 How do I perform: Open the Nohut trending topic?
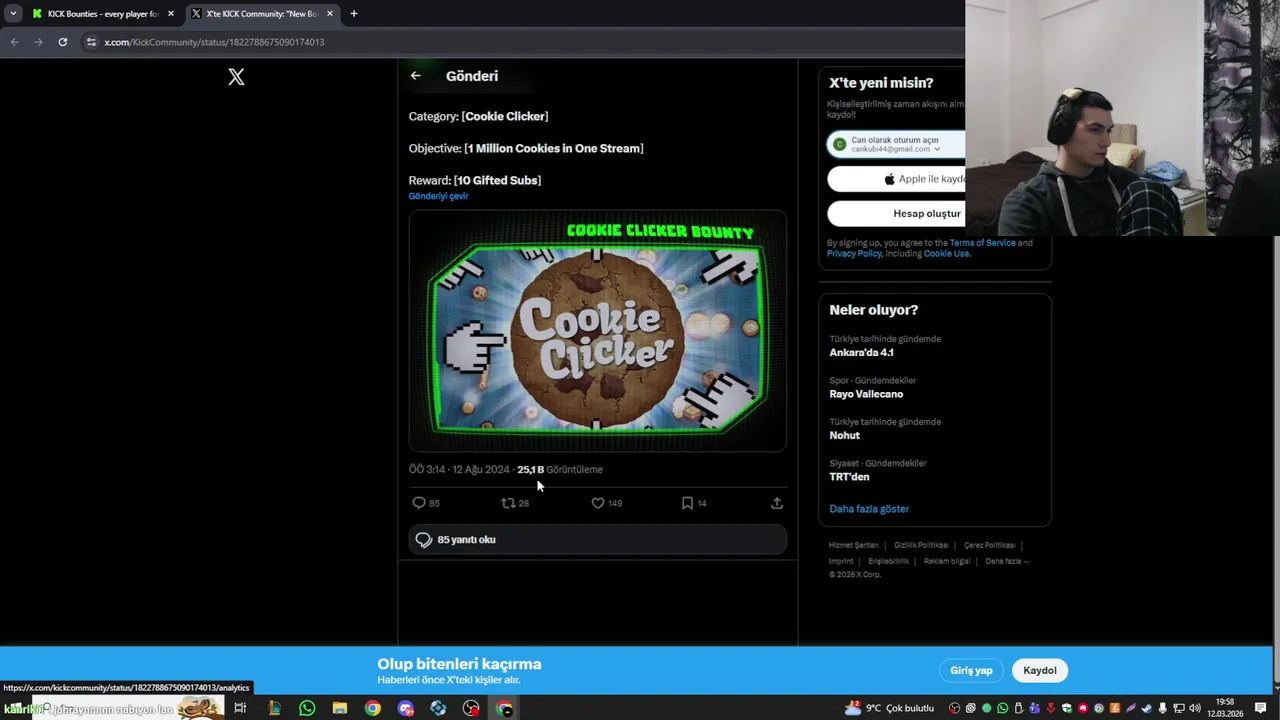point(934,429)
